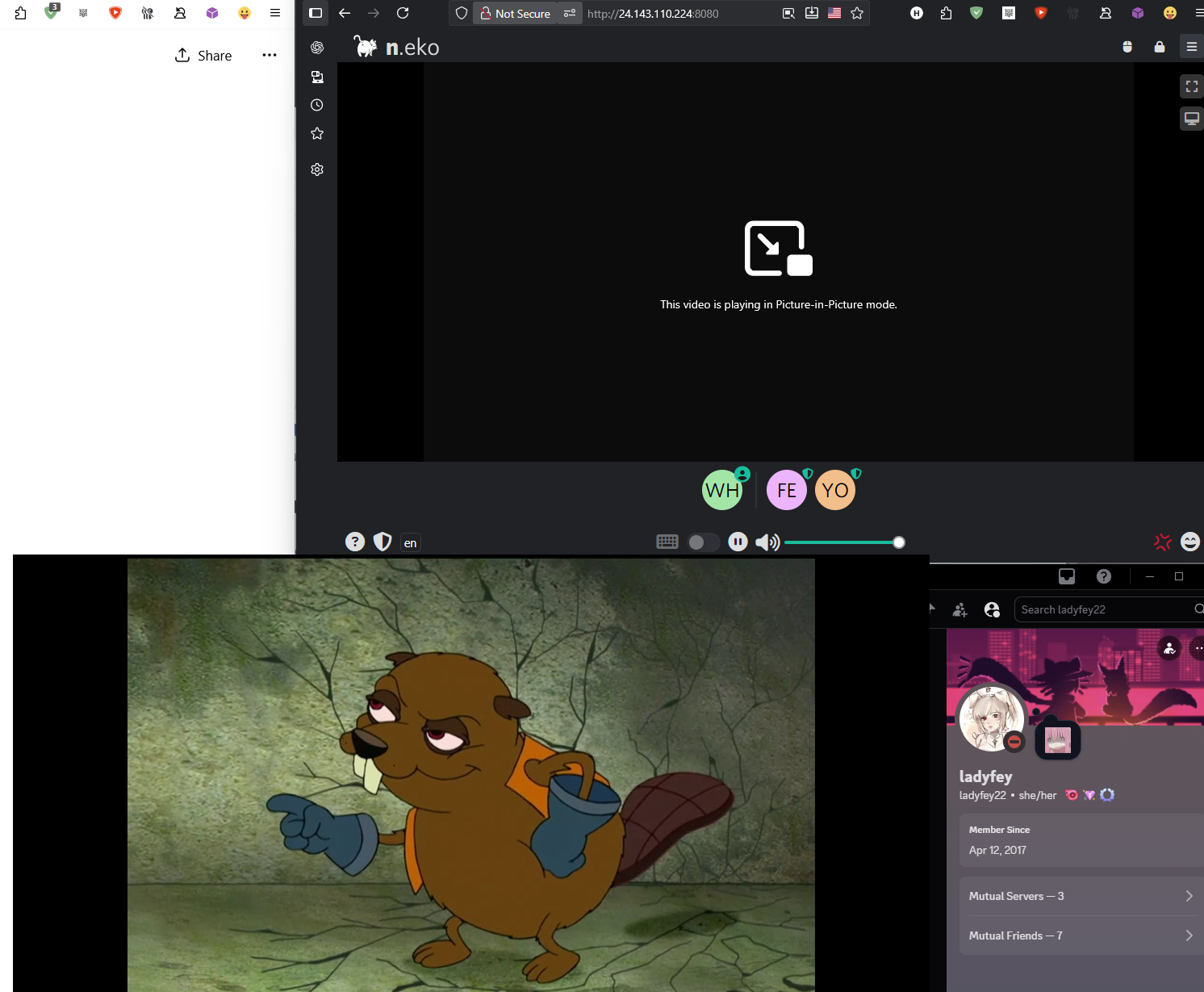Toggle the n.eko room lock
The image size is (1204, 992).
[1160, 47]
